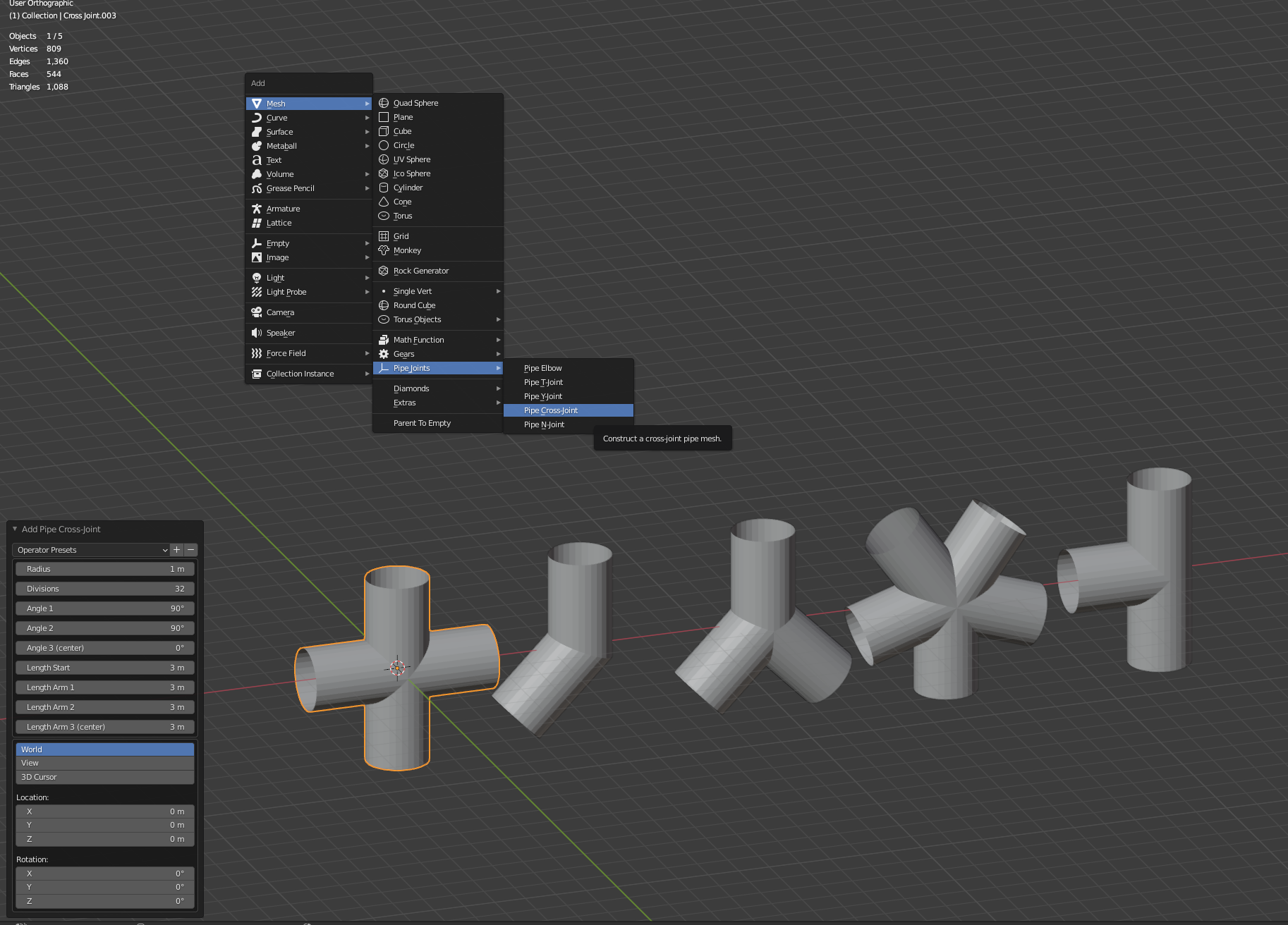Click the Collection Instance icon
The image size is (1288, 925).
[x=257, y=374]
